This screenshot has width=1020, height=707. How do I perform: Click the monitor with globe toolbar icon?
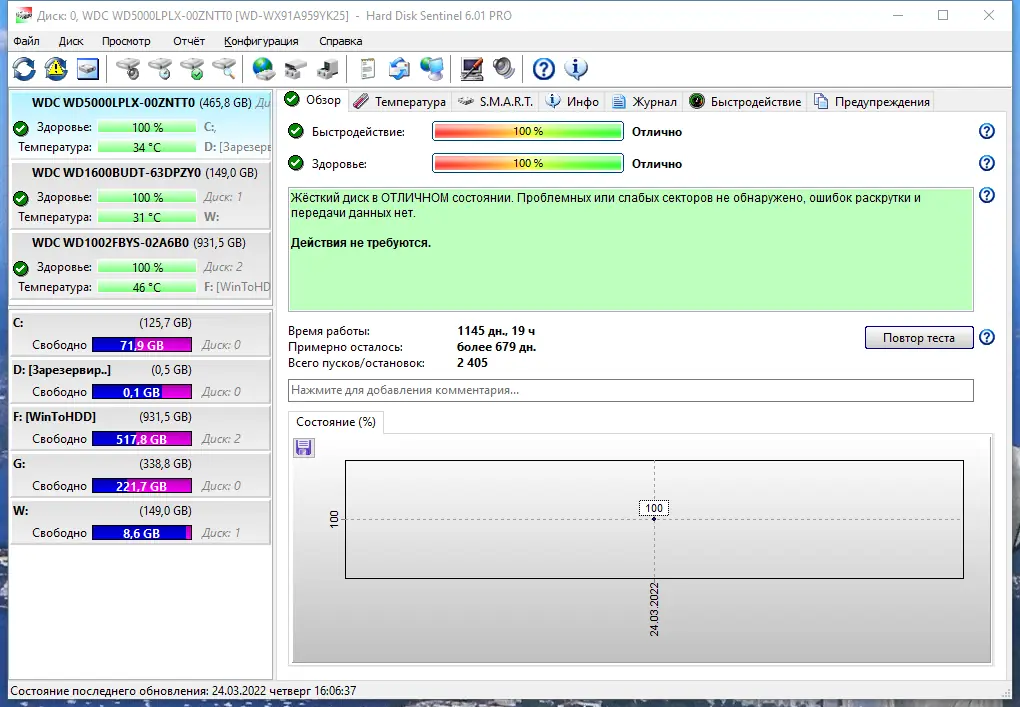click(432, 68)
